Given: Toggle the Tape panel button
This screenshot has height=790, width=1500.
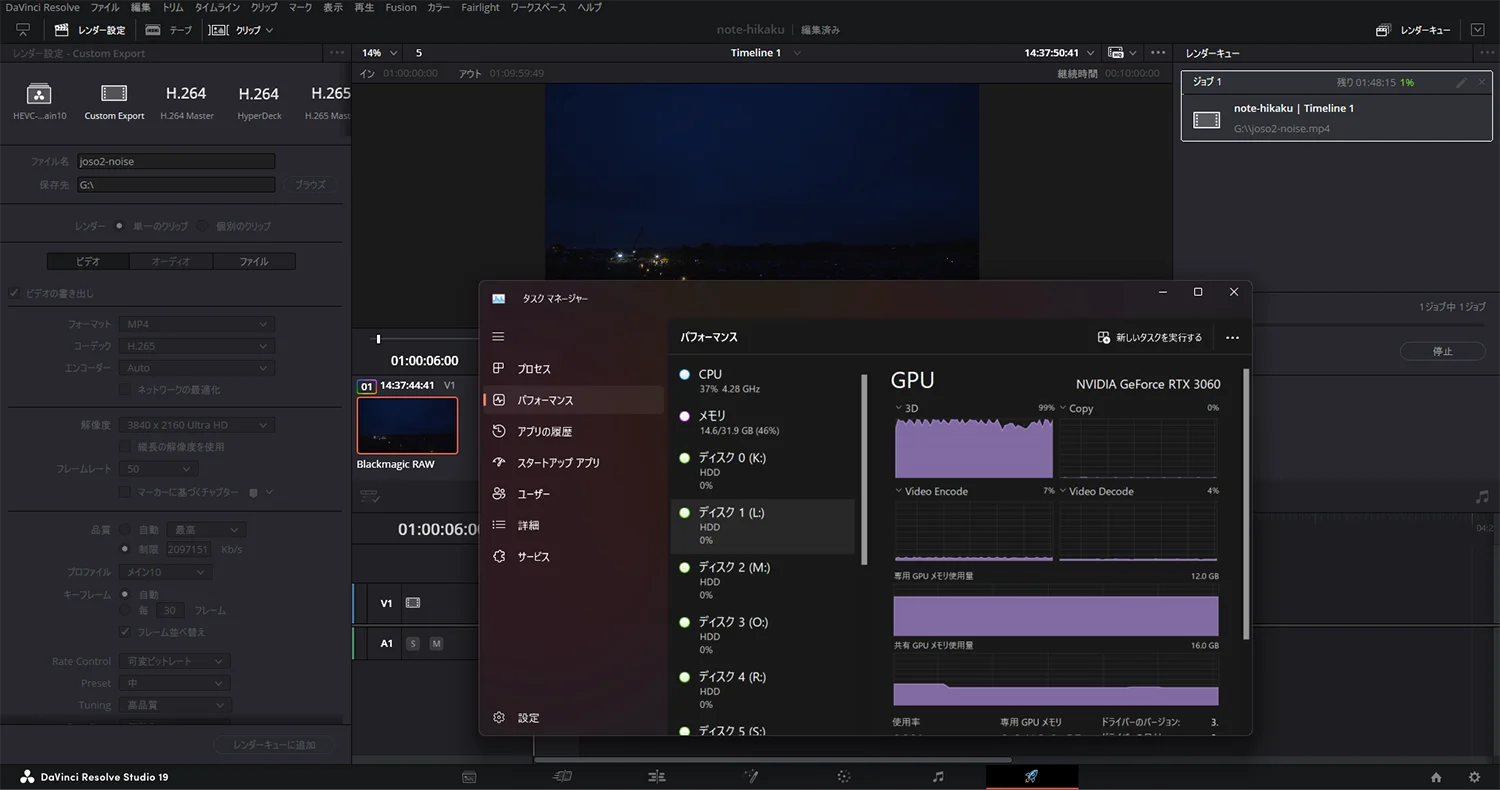Looking at the screenshot, I should (x=168, y=30).
